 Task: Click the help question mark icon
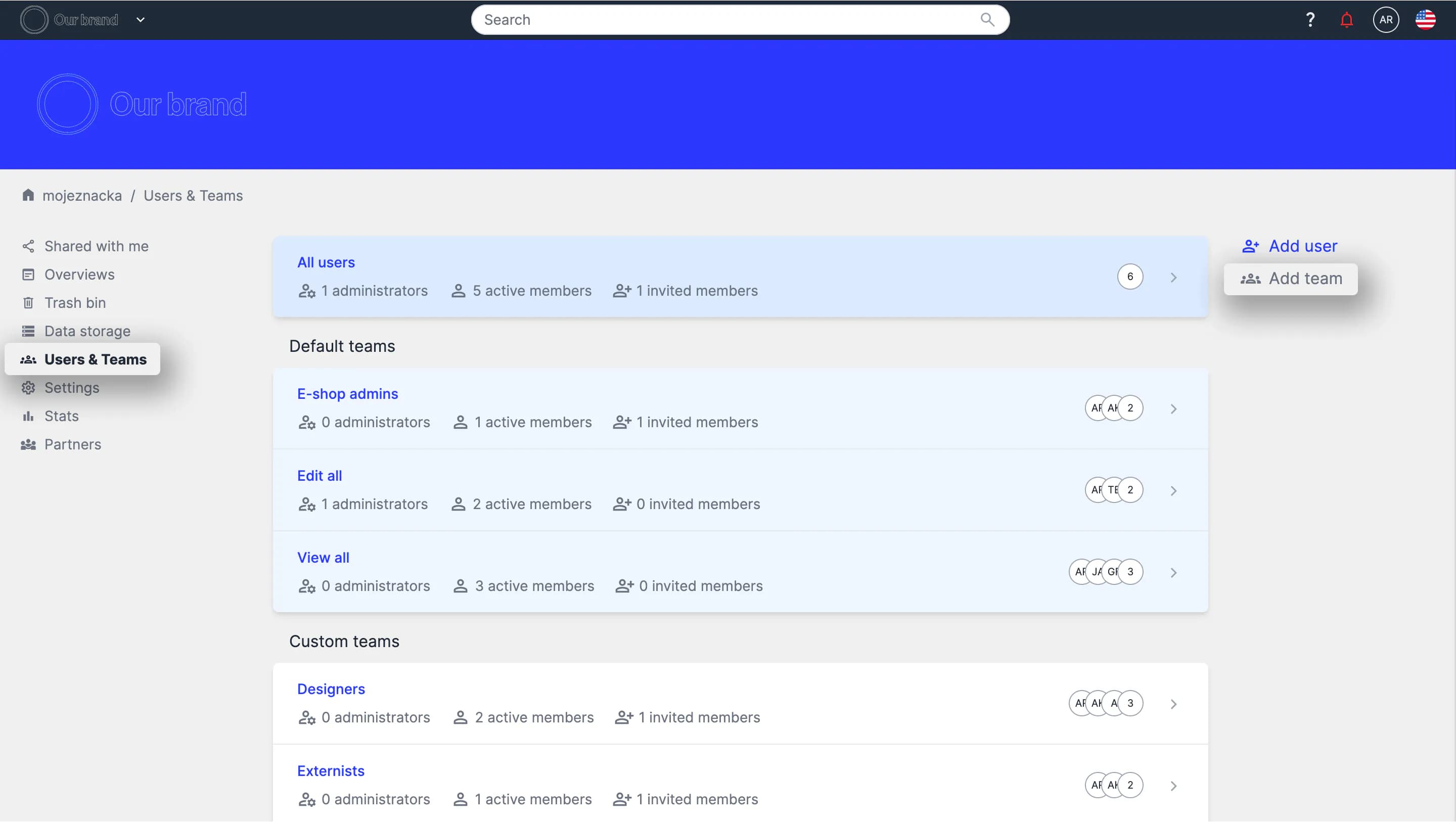point(1309,20)
